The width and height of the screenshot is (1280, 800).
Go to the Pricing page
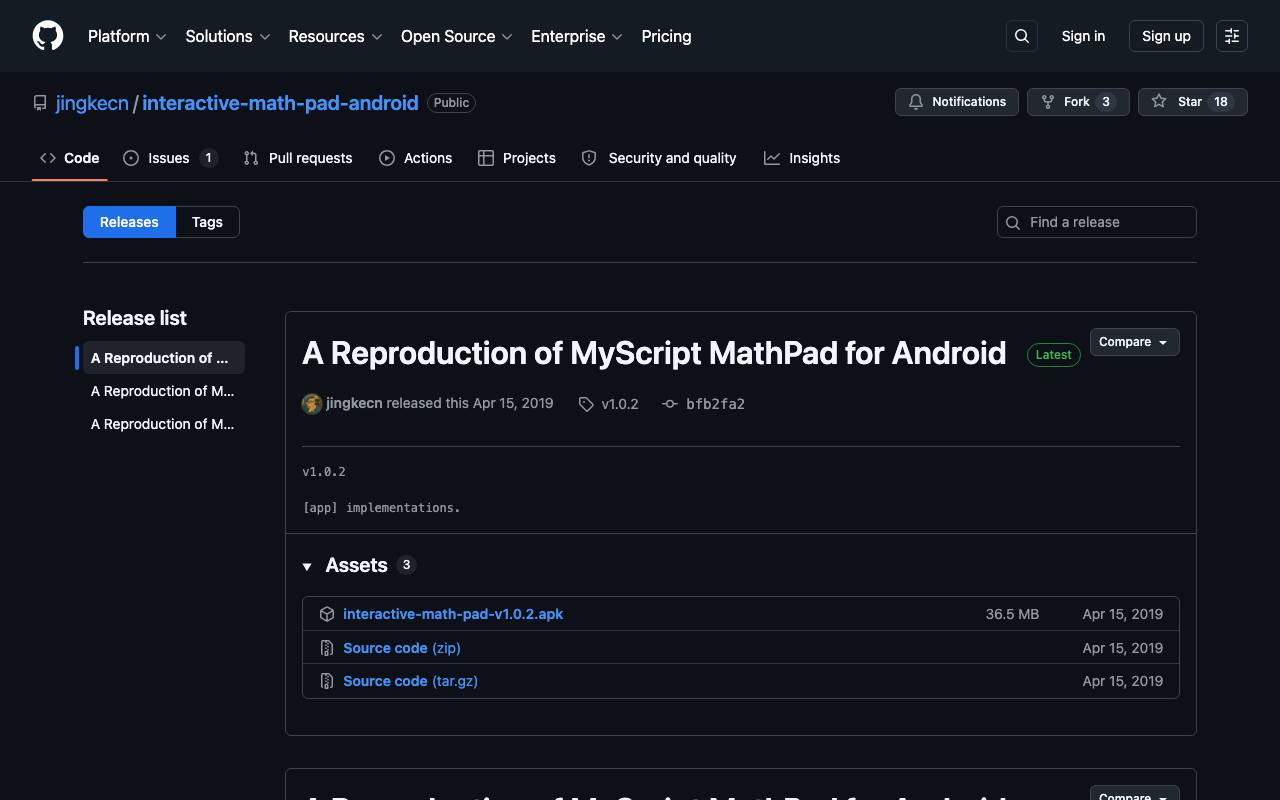click(x=666, y=36)
